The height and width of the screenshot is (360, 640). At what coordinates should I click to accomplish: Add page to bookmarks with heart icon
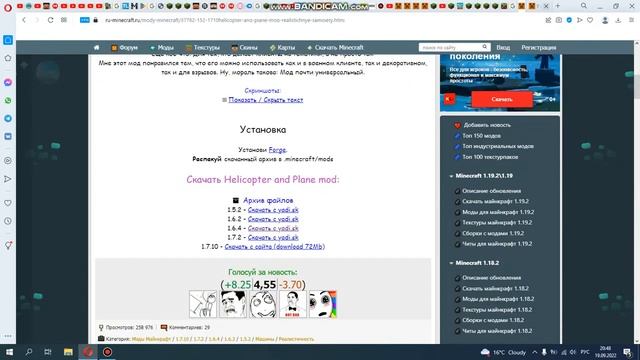tap(590, 20)
